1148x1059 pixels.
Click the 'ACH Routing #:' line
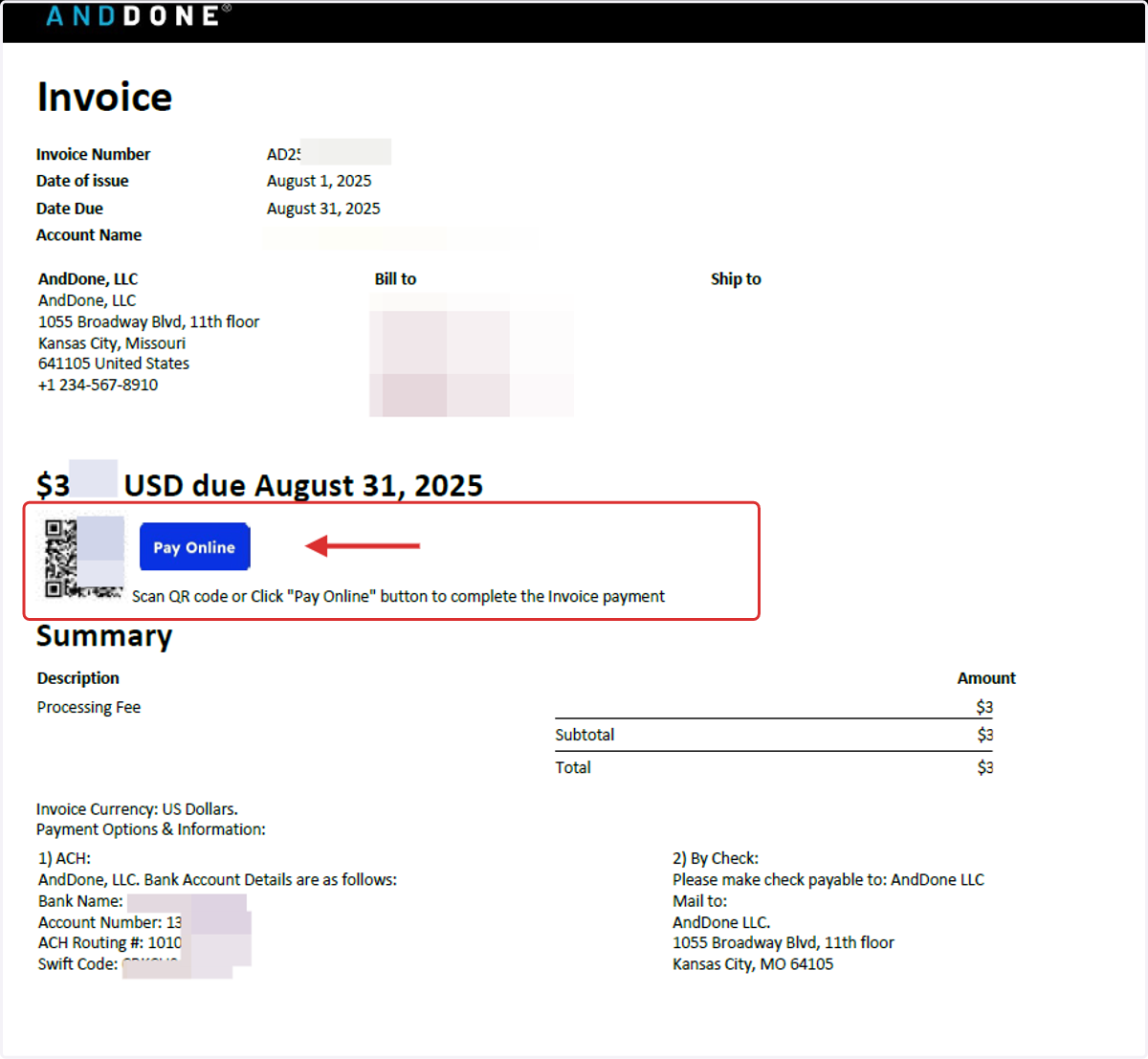(110, 943)
